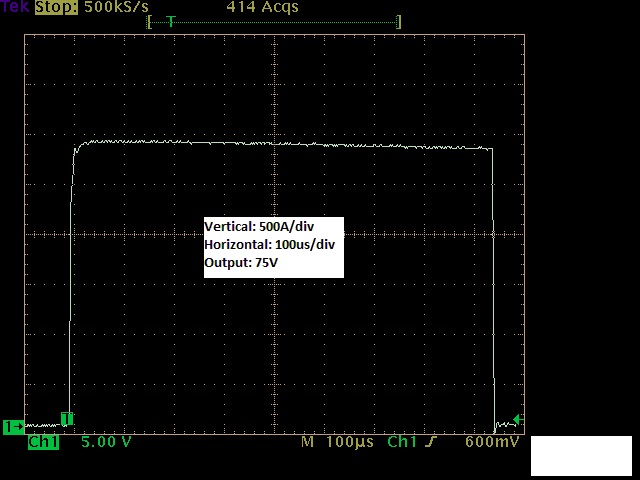Viewport: 640px width, 480px height.
Task: Click the Vertical: 500A/div annotation text
Action: [259, 227]
